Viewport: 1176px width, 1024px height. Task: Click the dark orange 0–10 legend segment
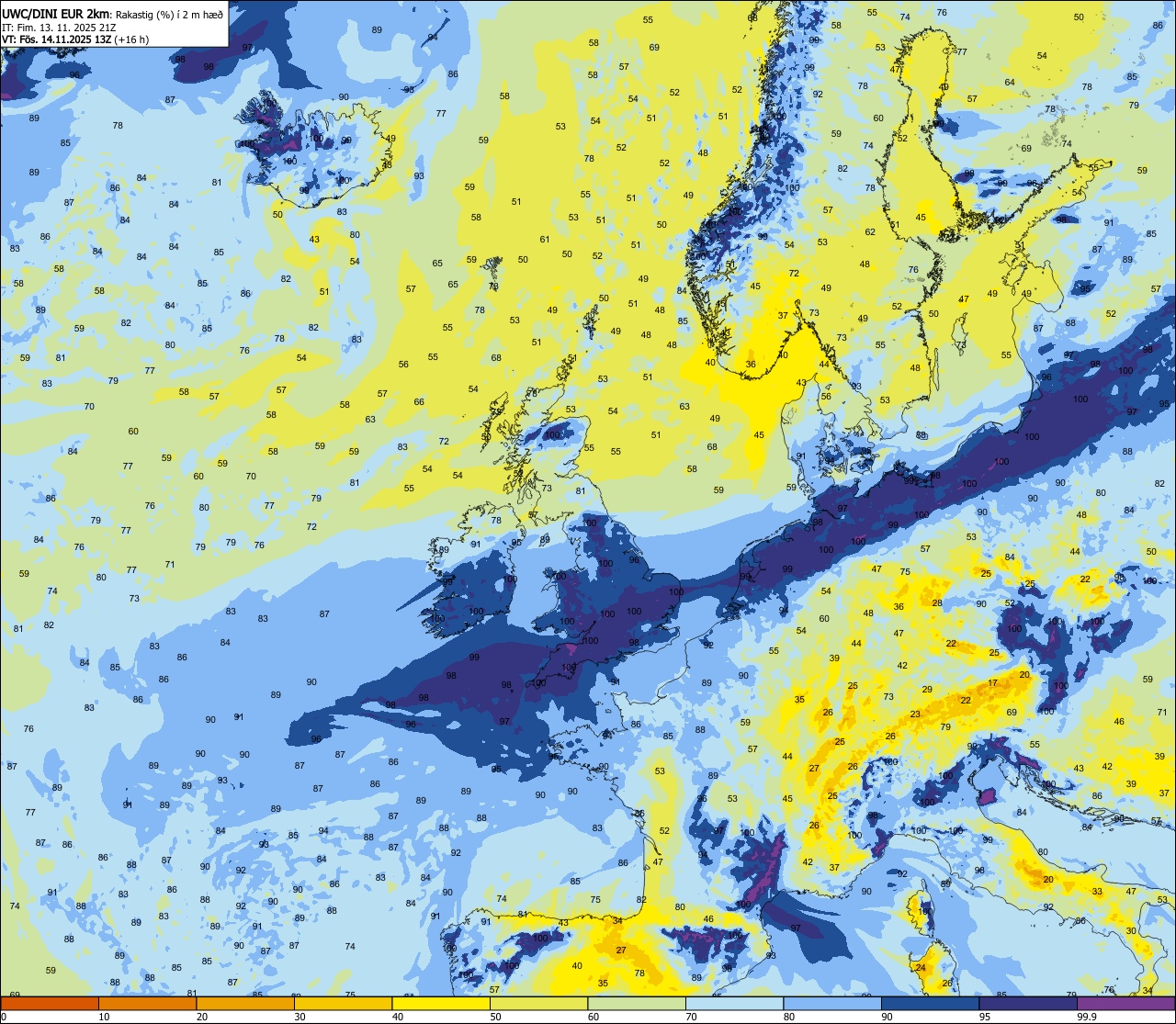pos(50,1003)
